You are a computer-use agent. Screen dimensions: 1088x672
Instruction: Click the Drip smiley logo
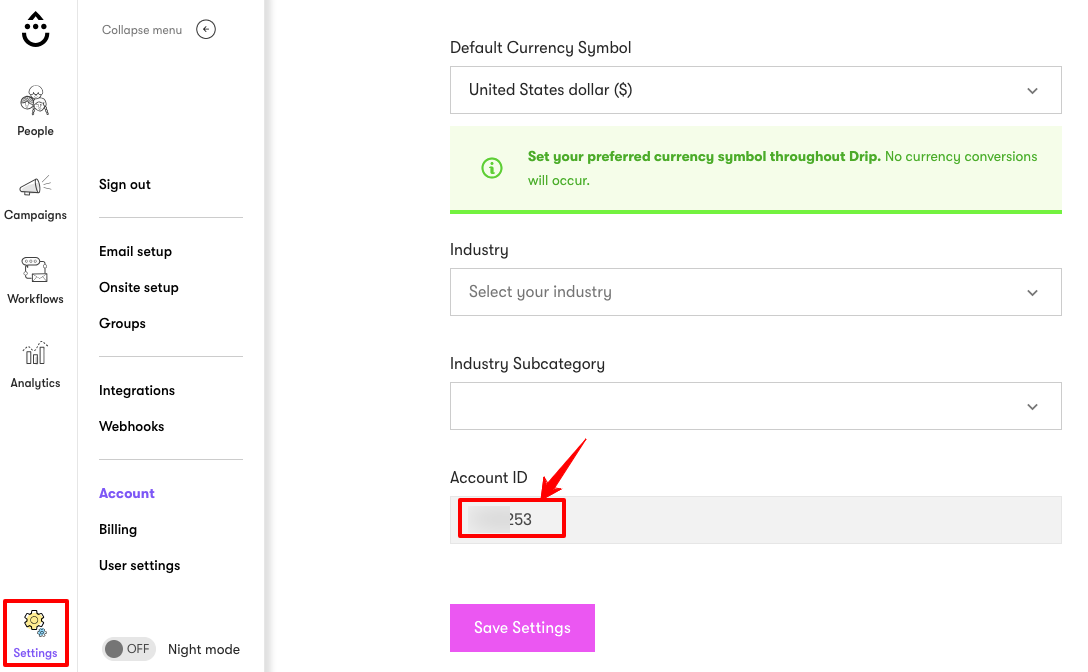pyautogui.click(x=36, y=30)
